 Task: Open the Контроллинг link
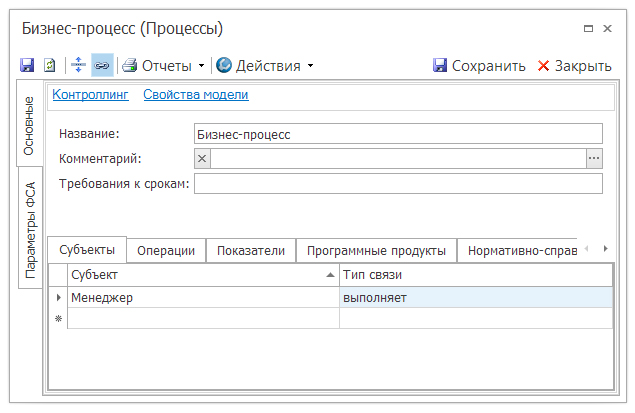click(90, 95)
